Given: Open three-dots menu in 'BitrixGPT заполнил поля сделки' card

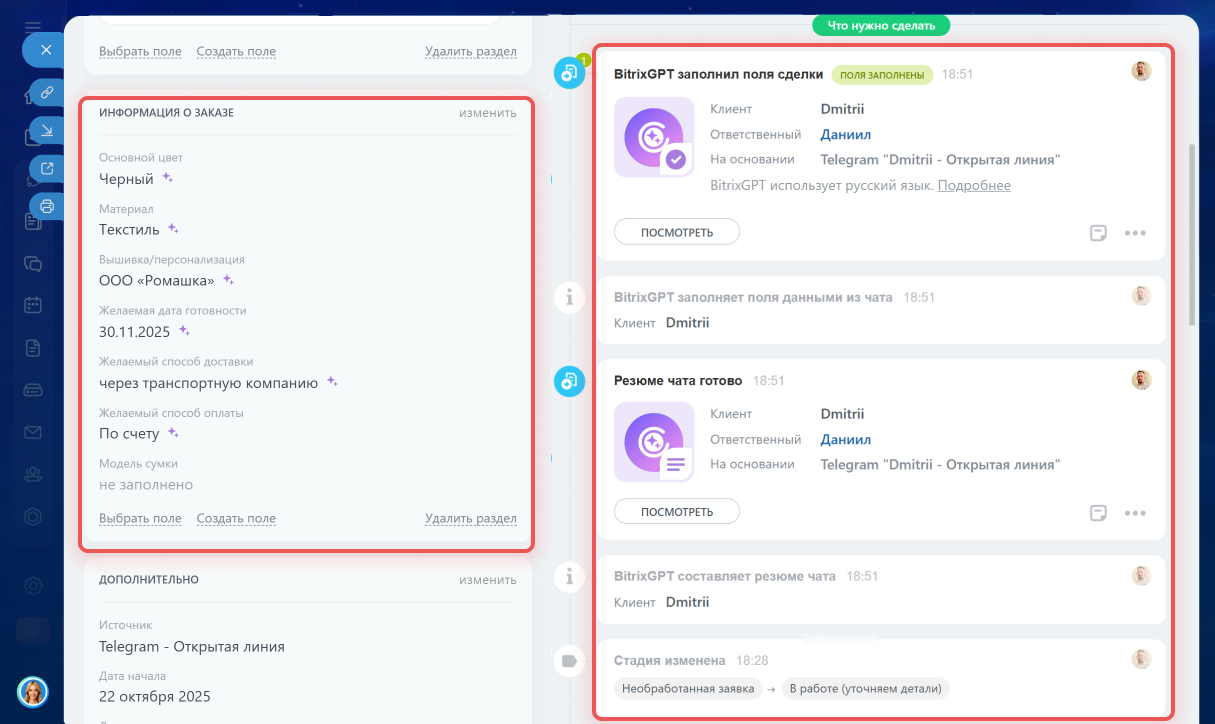Looking at the screenshot, I should coord(1134,233).
